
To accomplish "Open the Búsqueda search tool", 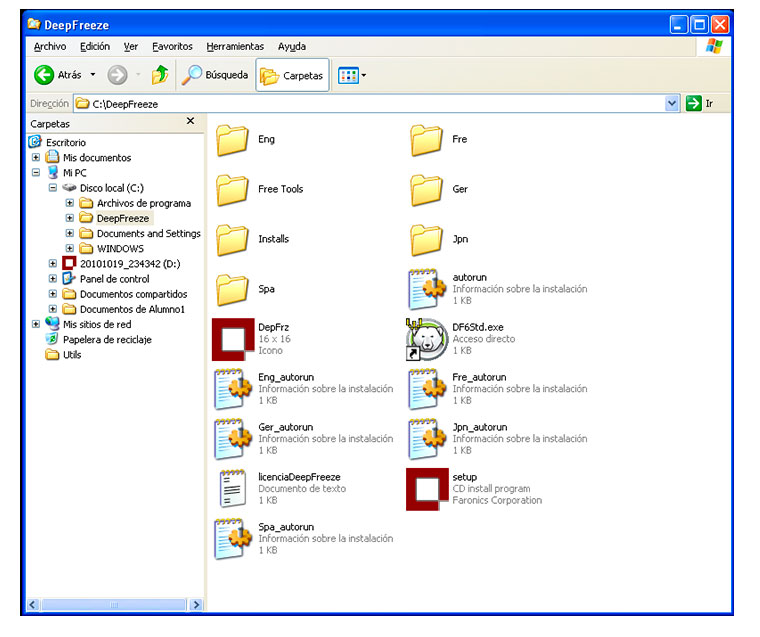I will (215, 75).
